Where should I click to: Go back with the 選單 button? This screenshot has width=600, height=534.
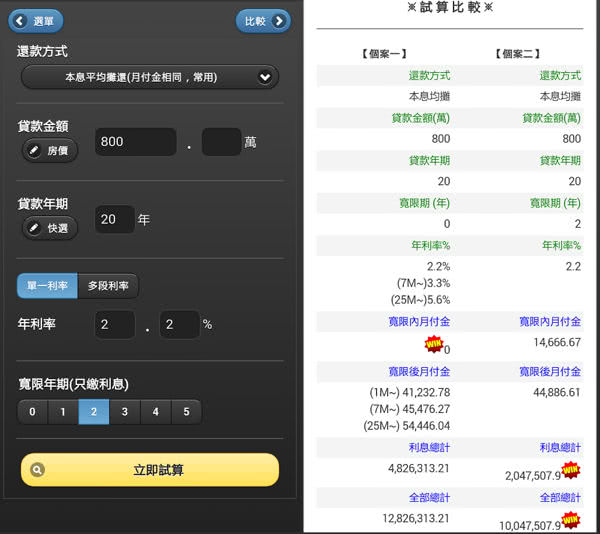click(36, 21)
